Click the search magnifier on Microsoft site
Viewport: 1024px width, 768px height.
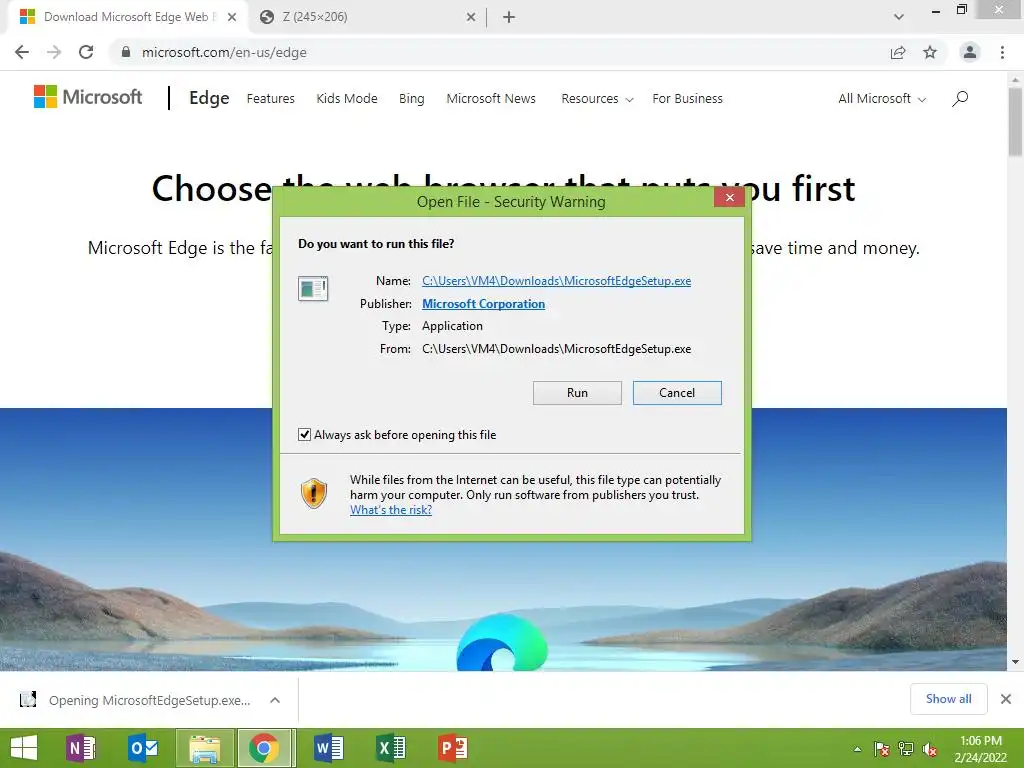pyautogui.click(x=960, y=99)
